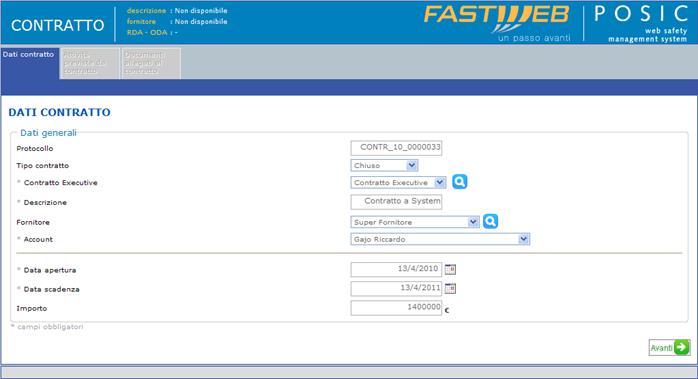
Task: Expand the Super Fornitore dropdown
Action: coord(415,222)
